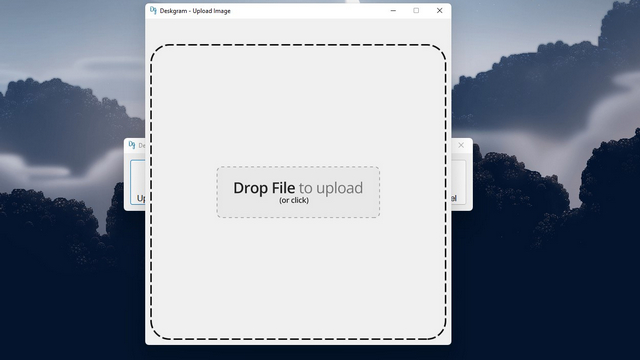Click the partially hidden "Up" button in back dialog

138,182
